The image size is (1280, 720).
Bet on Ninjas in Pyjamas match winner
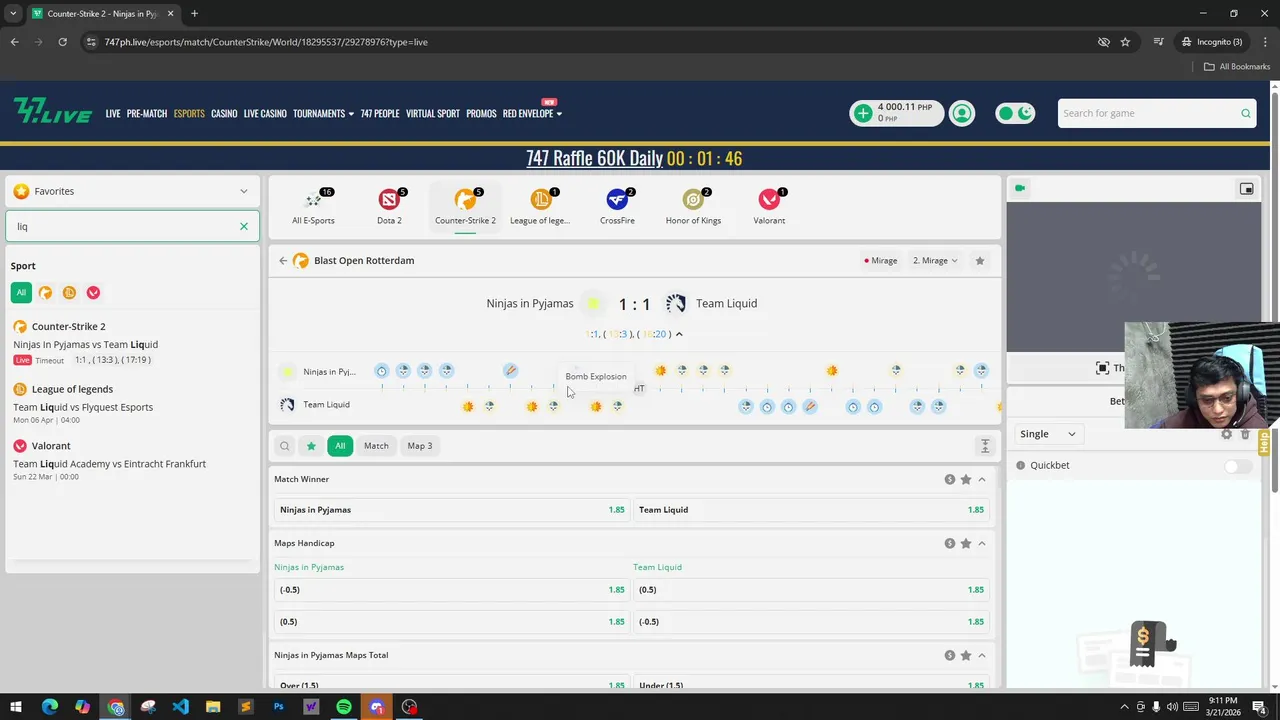pyautogui.click(x=452, y=510)
